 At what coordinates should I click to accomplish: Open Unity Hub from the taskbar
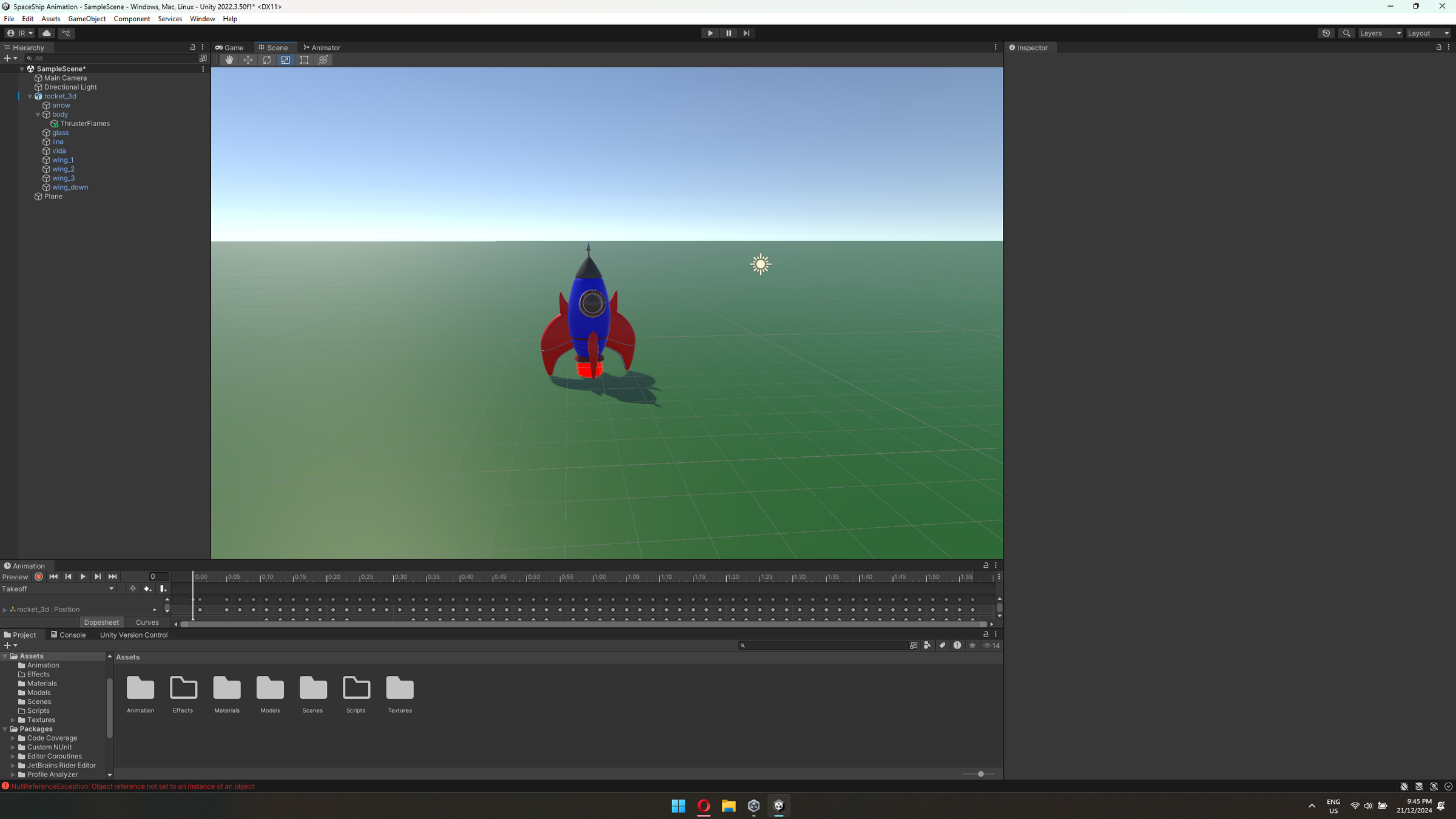tap(753, 806)
